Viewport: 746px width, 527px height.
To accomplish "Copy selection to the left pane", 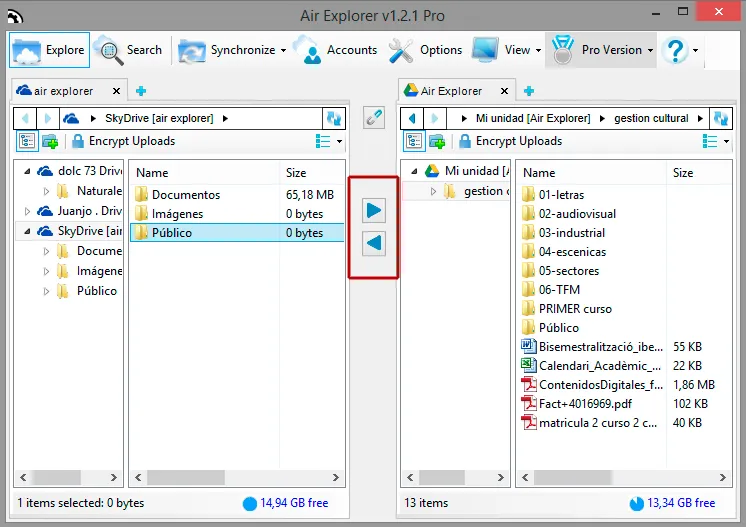I will coord(374,243).
